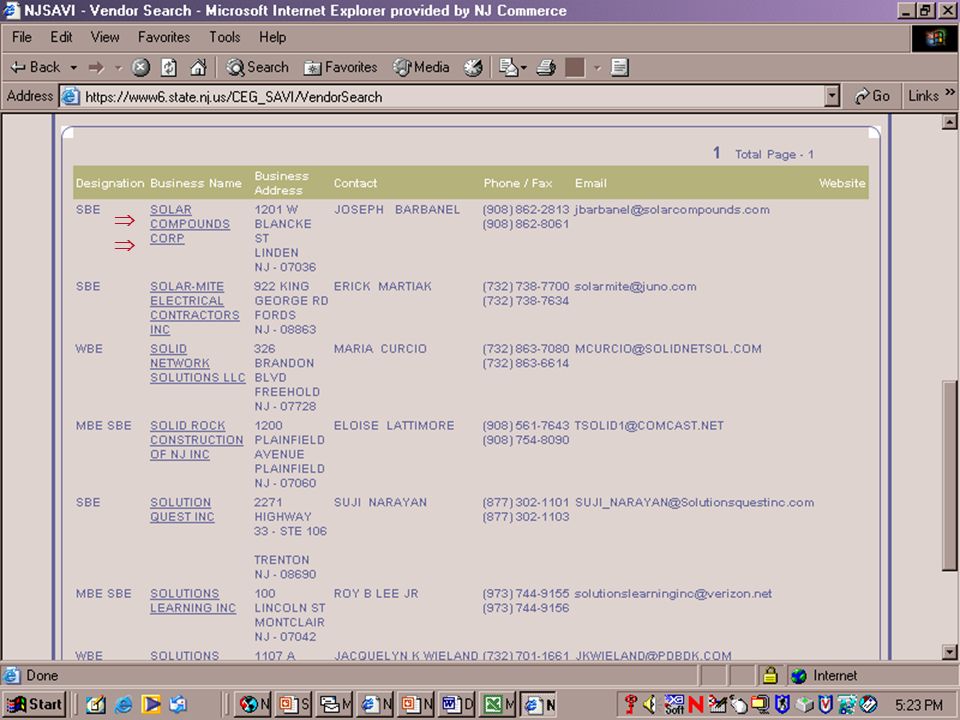This screenshot has width=960, height=720.
Task: Click email MCURCIO@SOLIDNETSOL.COM
Action: [668, 348]
